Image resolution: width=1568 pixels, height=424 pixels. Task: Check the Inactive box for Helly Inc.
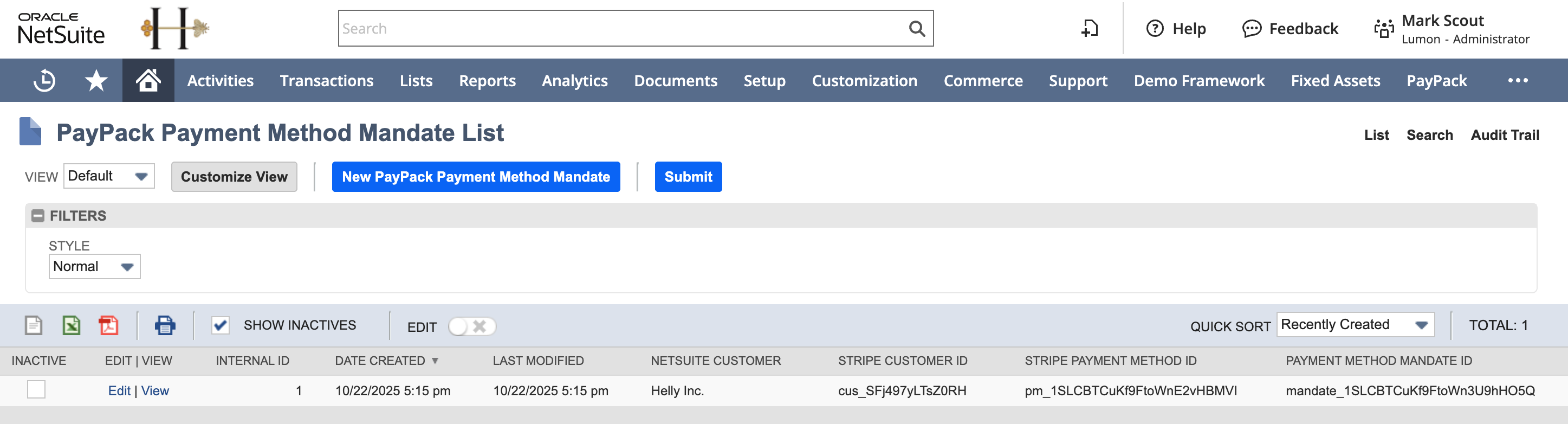tap(36, 389)
